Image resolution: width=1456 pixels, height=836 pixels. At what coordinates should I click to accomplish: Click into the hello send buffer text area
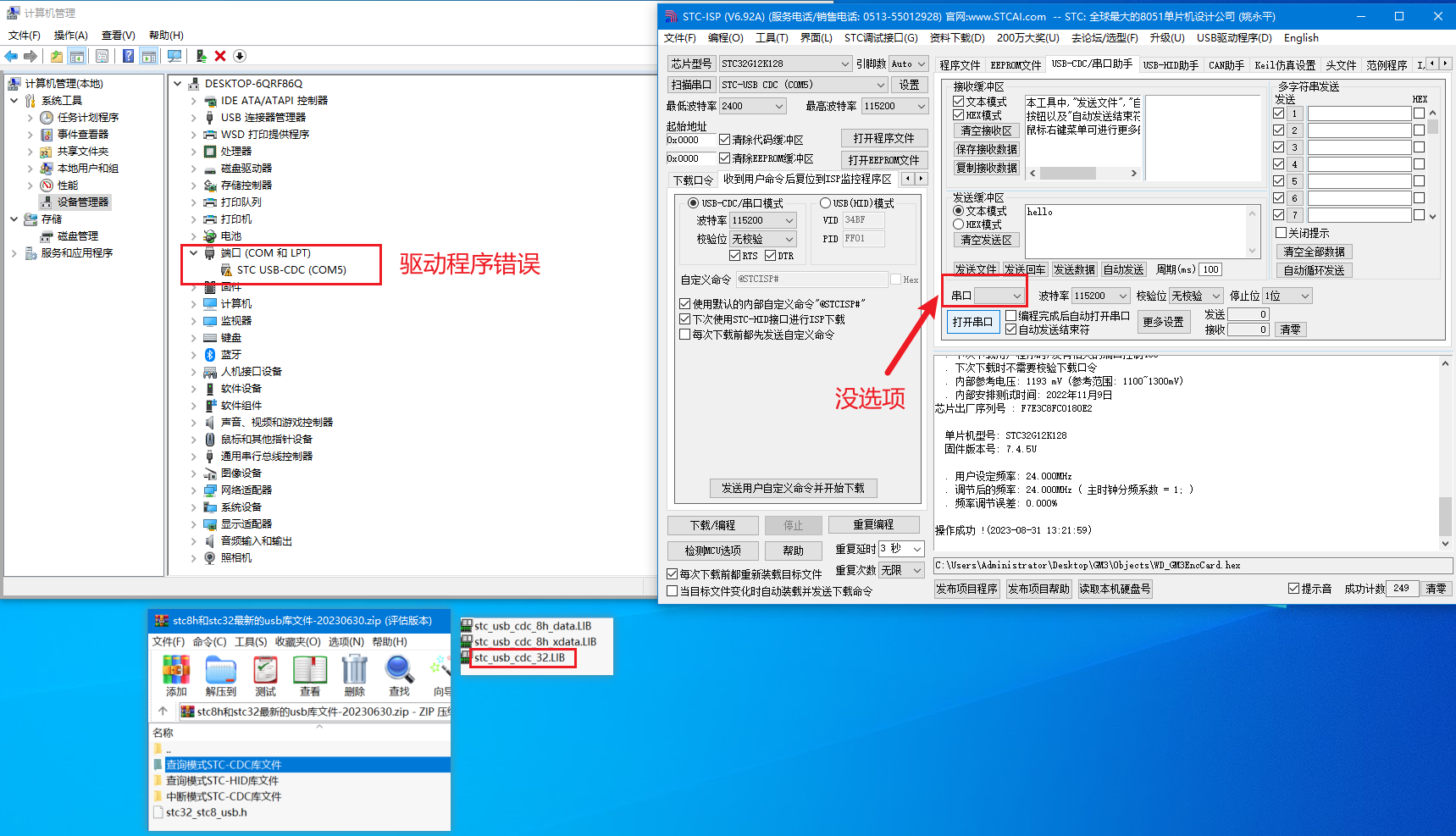tap(1143, 230)
